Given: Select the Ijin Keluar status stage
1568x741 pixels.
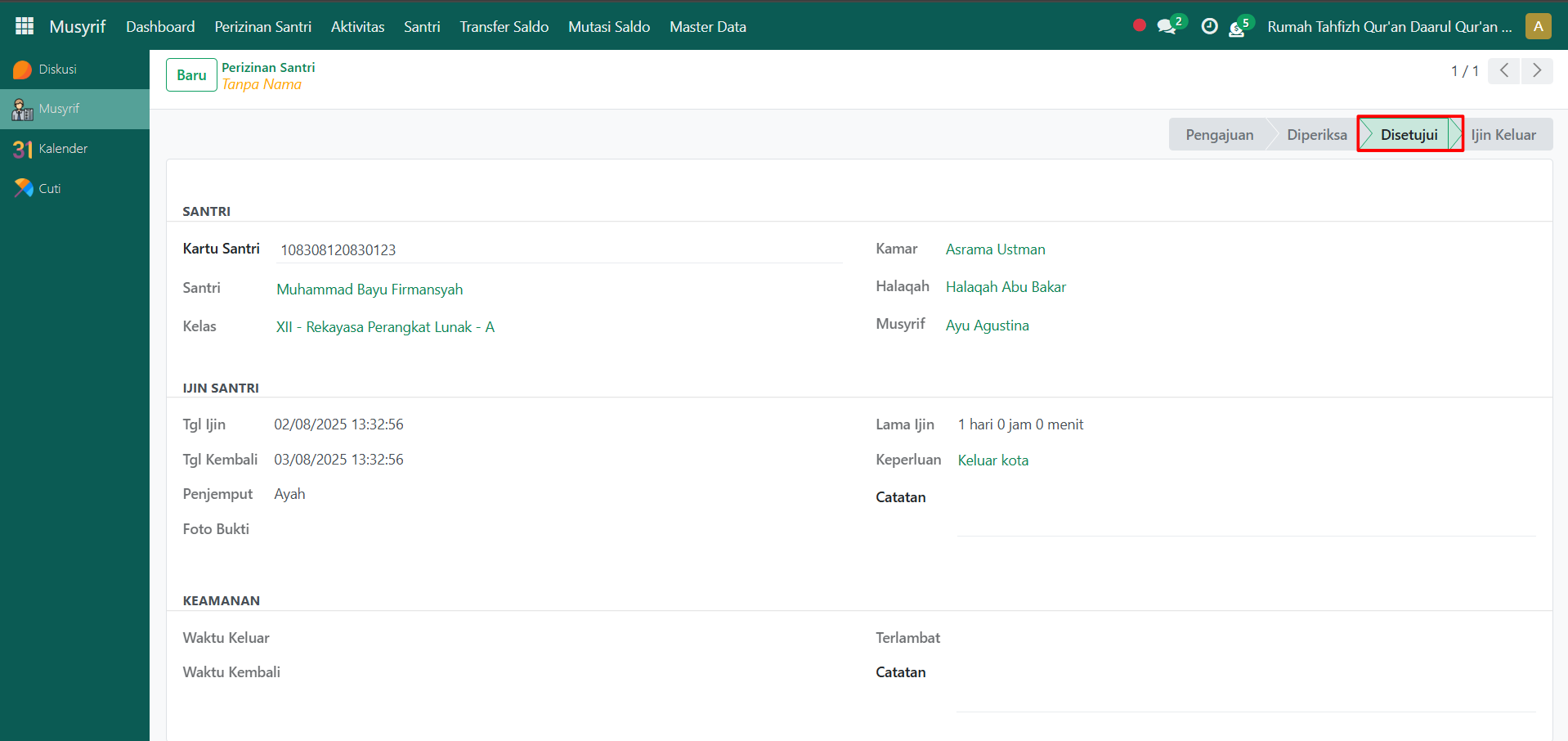Looking at the screenshot, I should tap(1503, 135).
